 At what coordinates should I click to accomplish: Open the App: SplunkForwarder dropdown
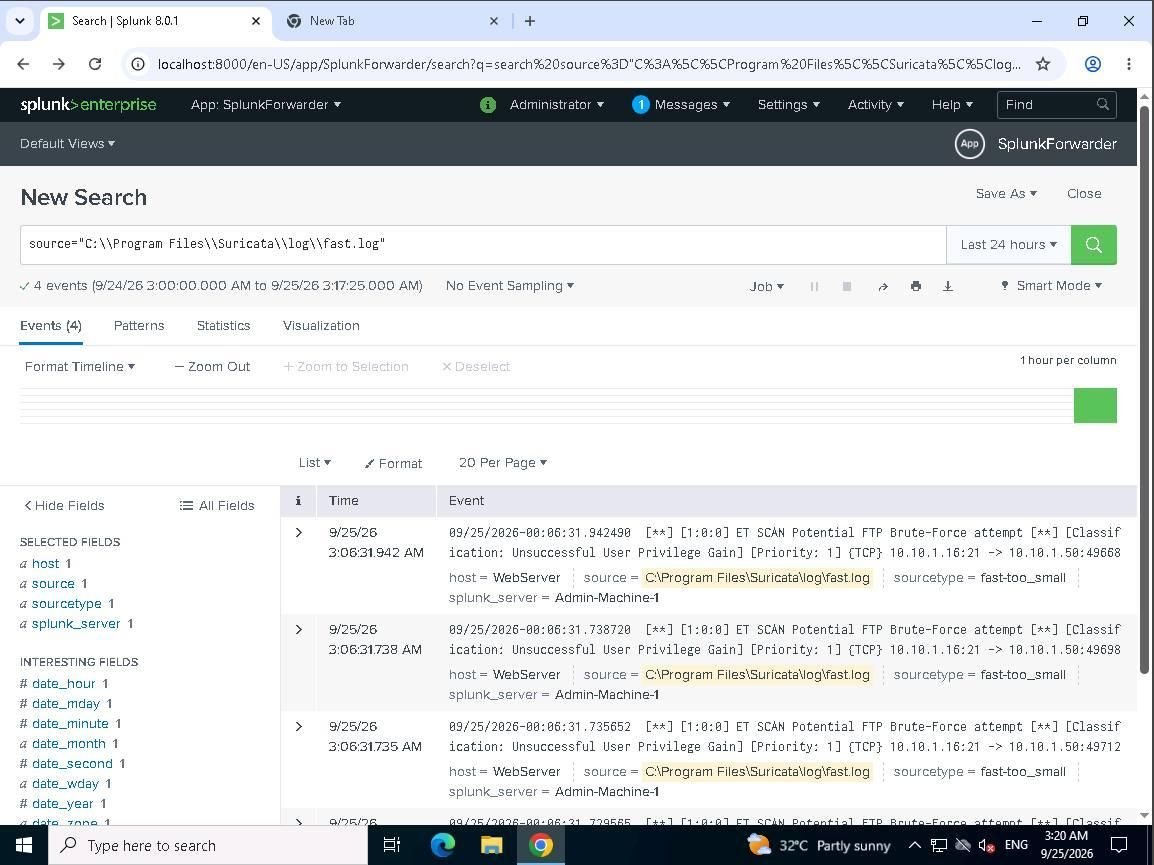(x=266, y=105)
